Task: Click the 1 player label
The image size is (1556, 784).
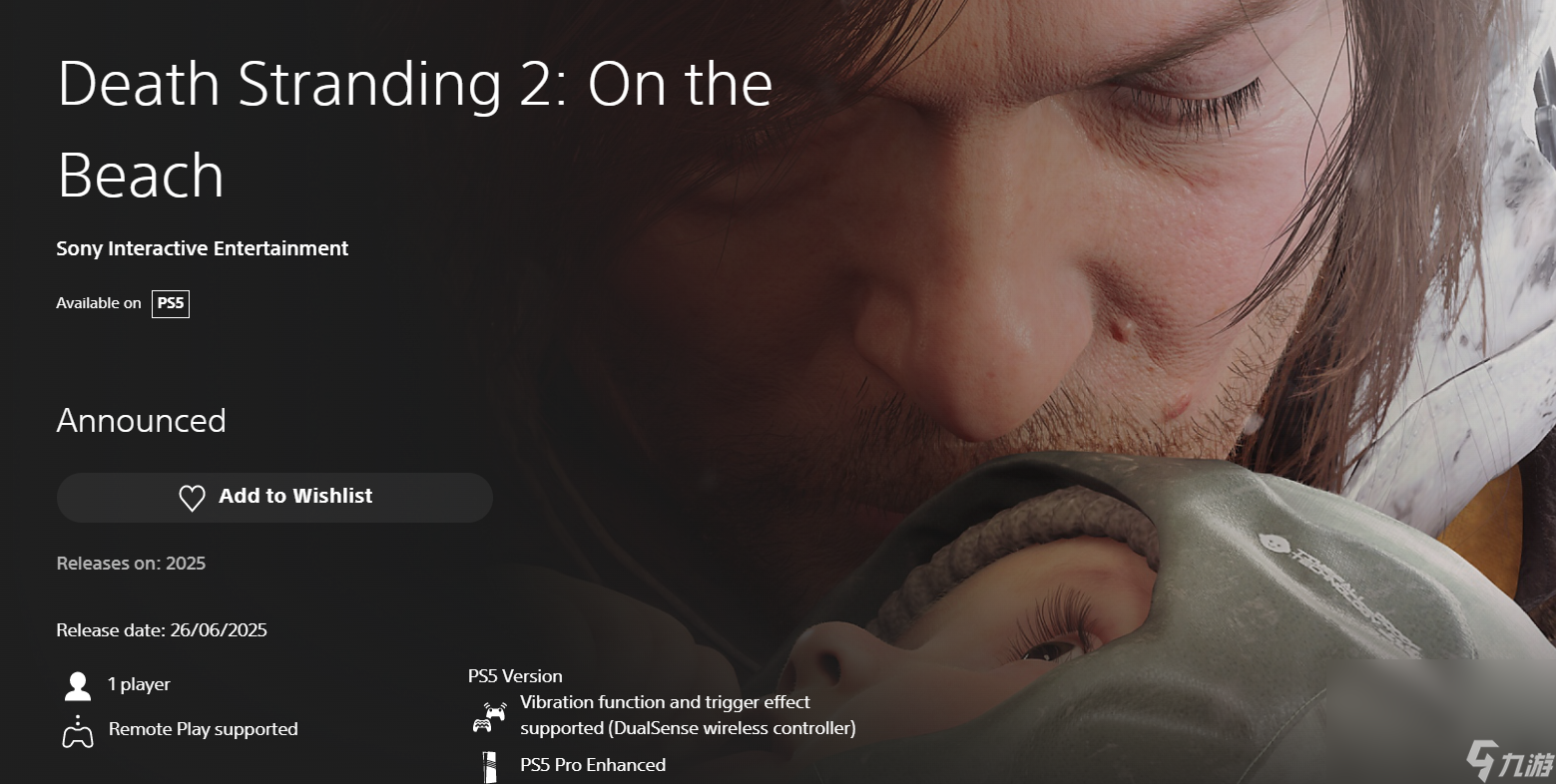Action: click(x=139, y=684)
